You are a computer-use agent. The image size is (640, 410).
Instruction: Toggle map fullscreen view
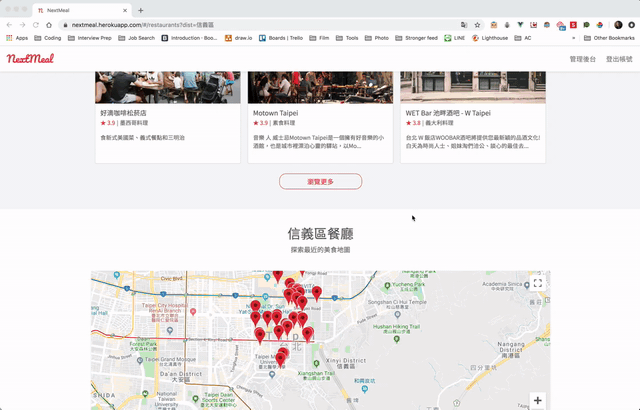(538, 283)
